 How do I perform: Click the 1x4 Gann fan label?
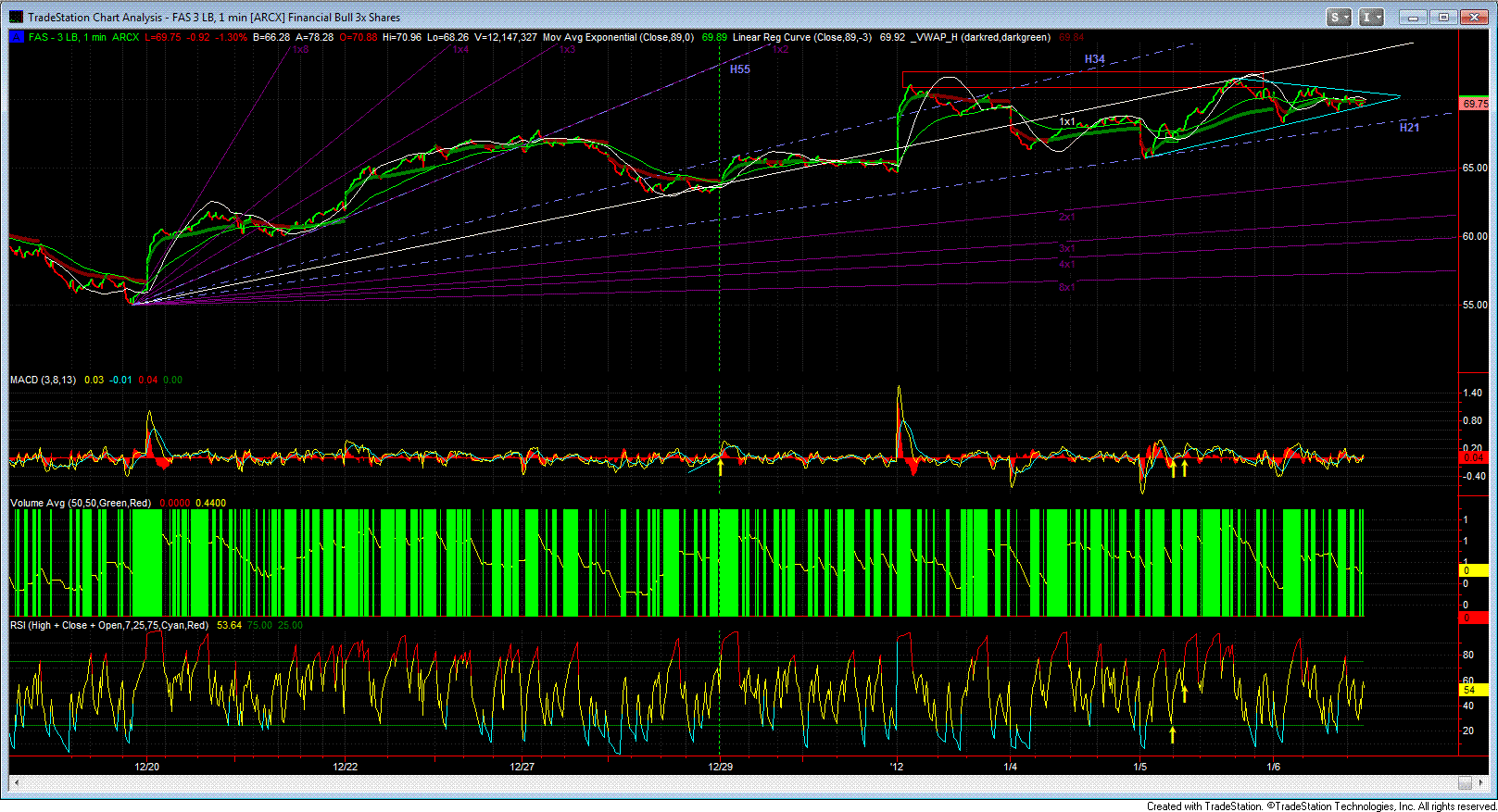click(x=460, y=50)
